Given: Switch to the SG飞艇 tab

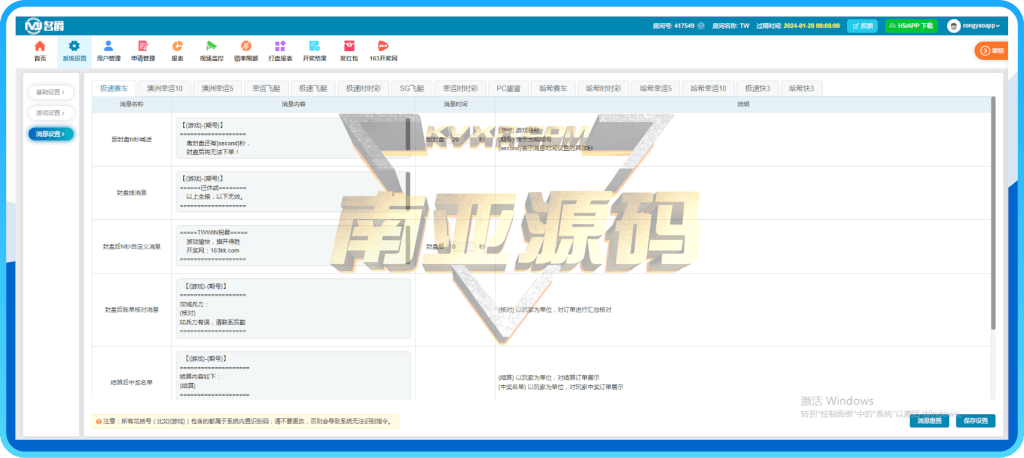Looking at the screenshot, I should pos(412,88).
